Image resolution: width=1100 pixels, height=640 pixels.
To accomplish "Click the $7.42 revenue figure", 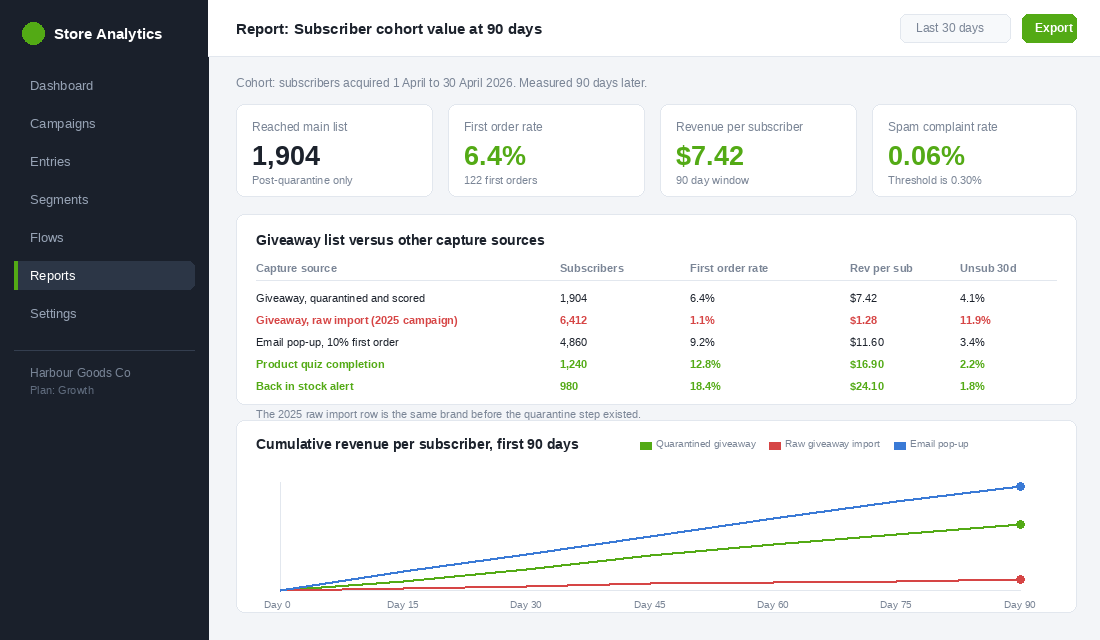I will click(x=709, y=156).
